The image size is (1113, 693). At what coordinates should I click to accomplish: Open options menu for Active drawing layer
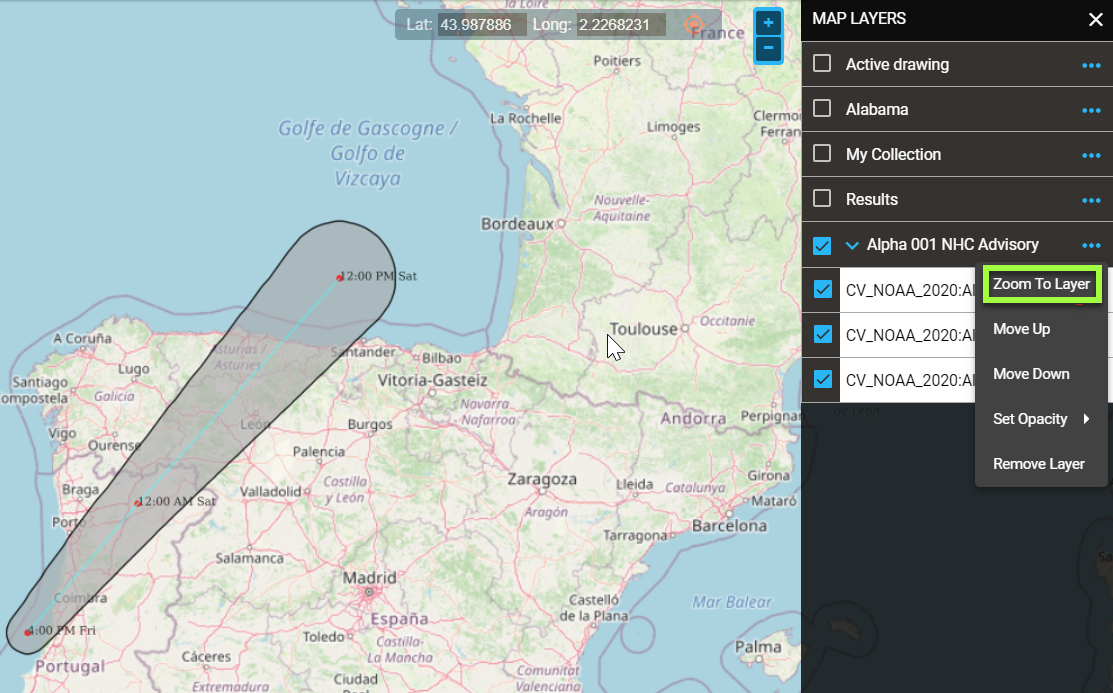click(x=1091, y=65)
